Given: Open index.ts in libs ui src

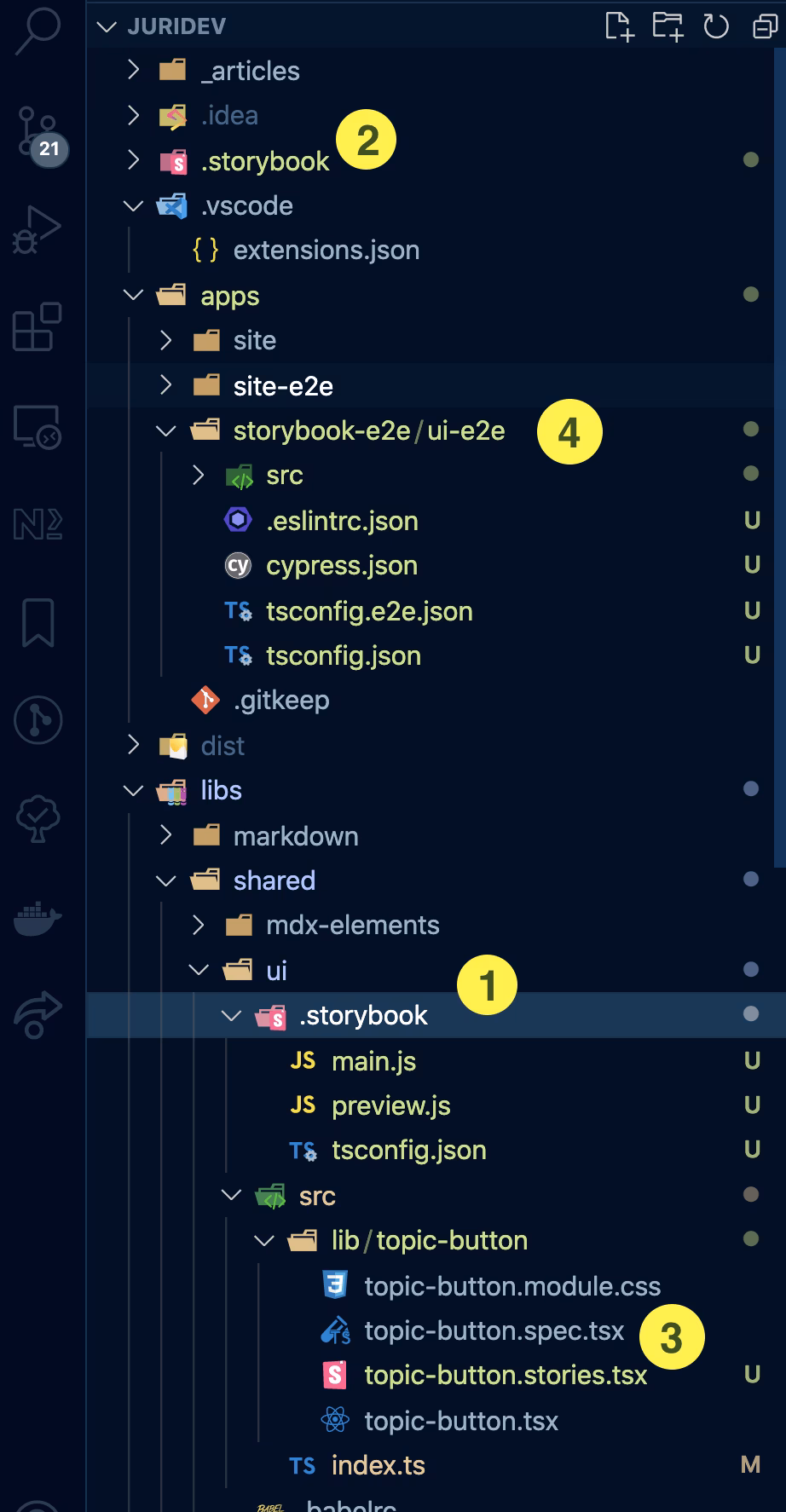Looking at the screenshot, I should coord(378,1465).
